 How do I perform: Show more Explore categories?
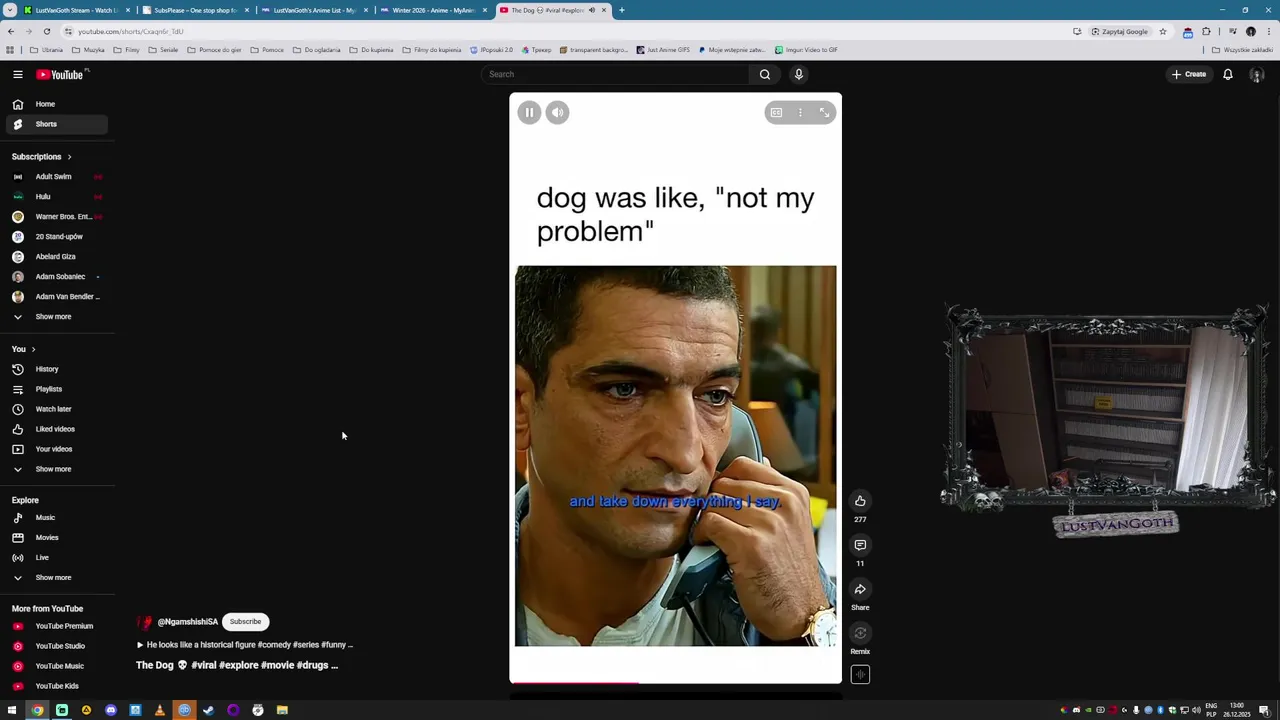pos(56,577)
